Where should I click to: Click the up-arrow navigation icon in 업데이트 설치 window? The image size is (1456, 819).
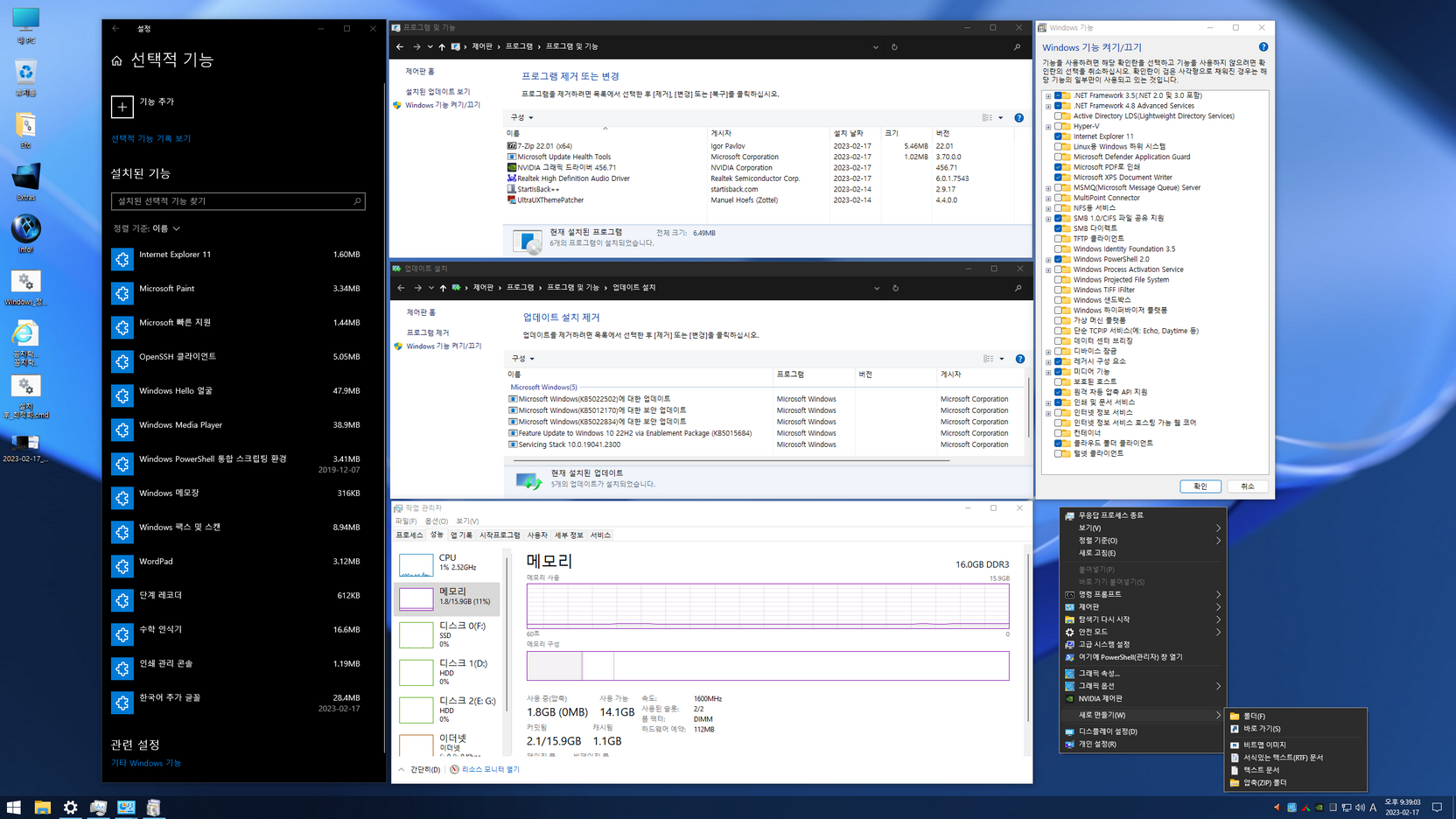pyautogui.click(x=443, y=288)
